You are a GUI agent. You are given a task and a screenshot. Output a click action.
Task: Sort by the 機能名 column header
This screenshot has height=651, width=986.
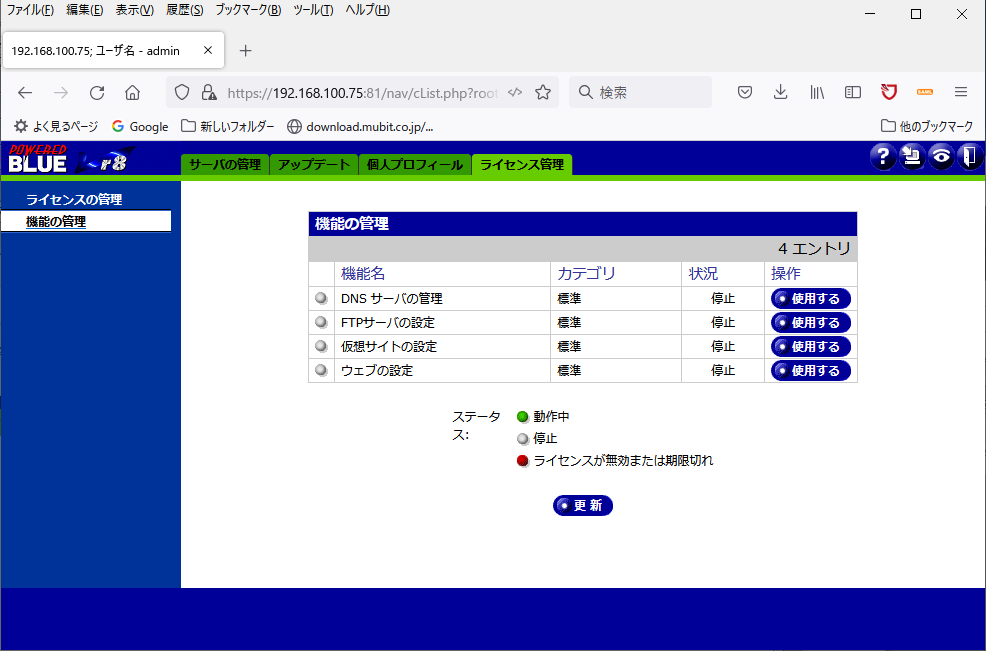[x=363, y=274]
